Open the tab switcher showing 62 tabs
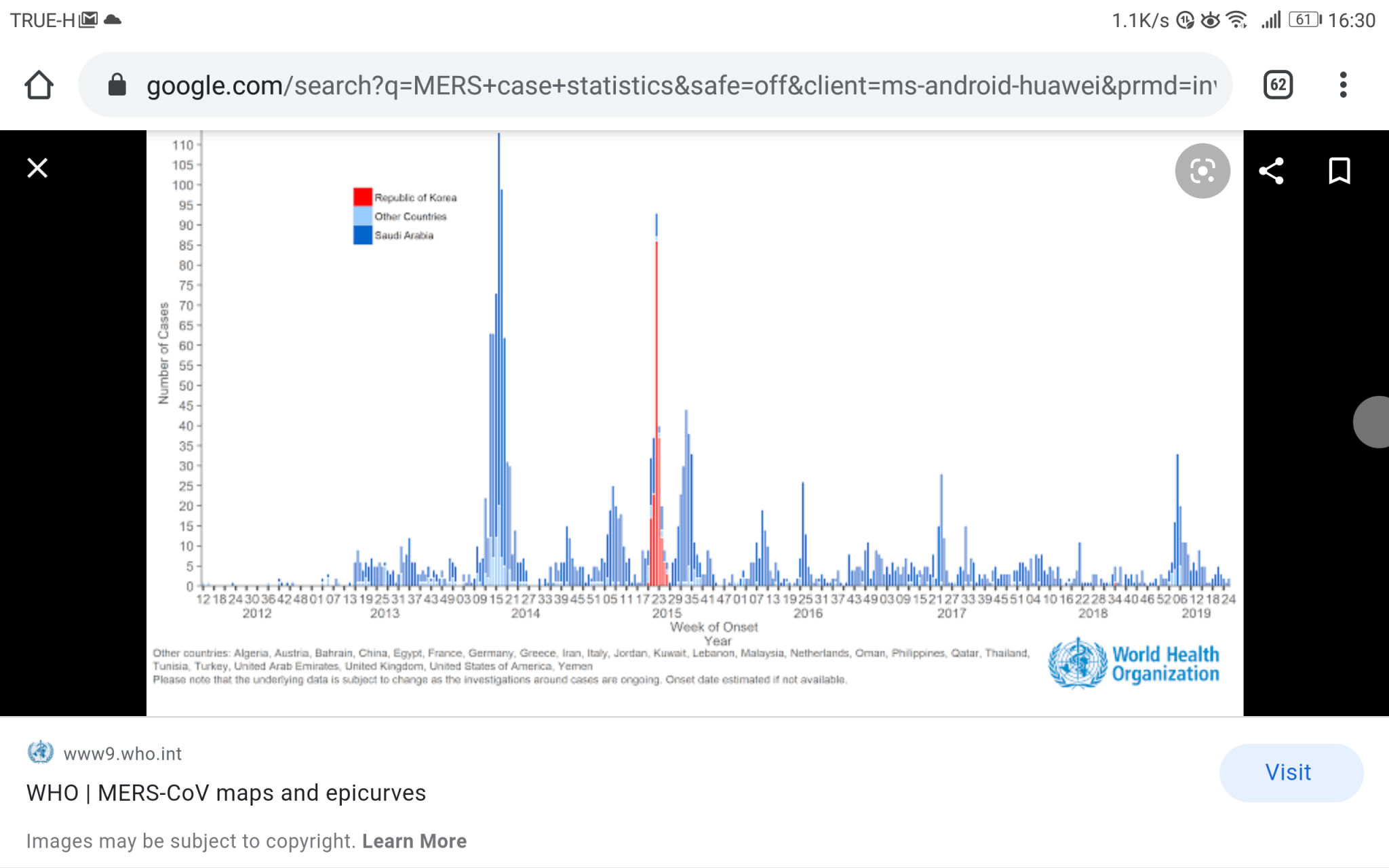The width and height of the screenshot is (1389, 868). coord(1278,85)
